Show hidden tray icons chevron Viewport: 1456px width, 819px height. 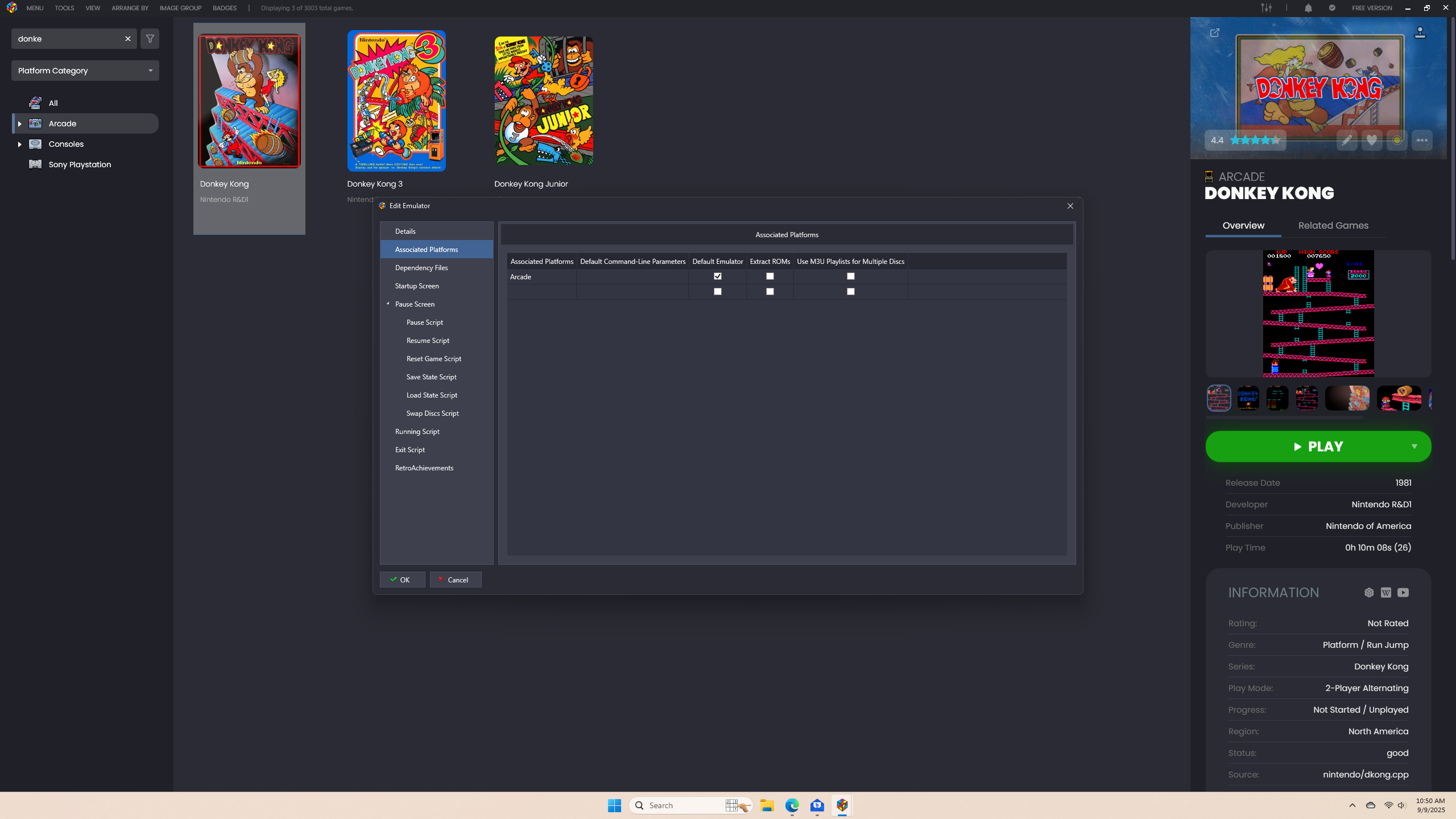[1352, 805]
